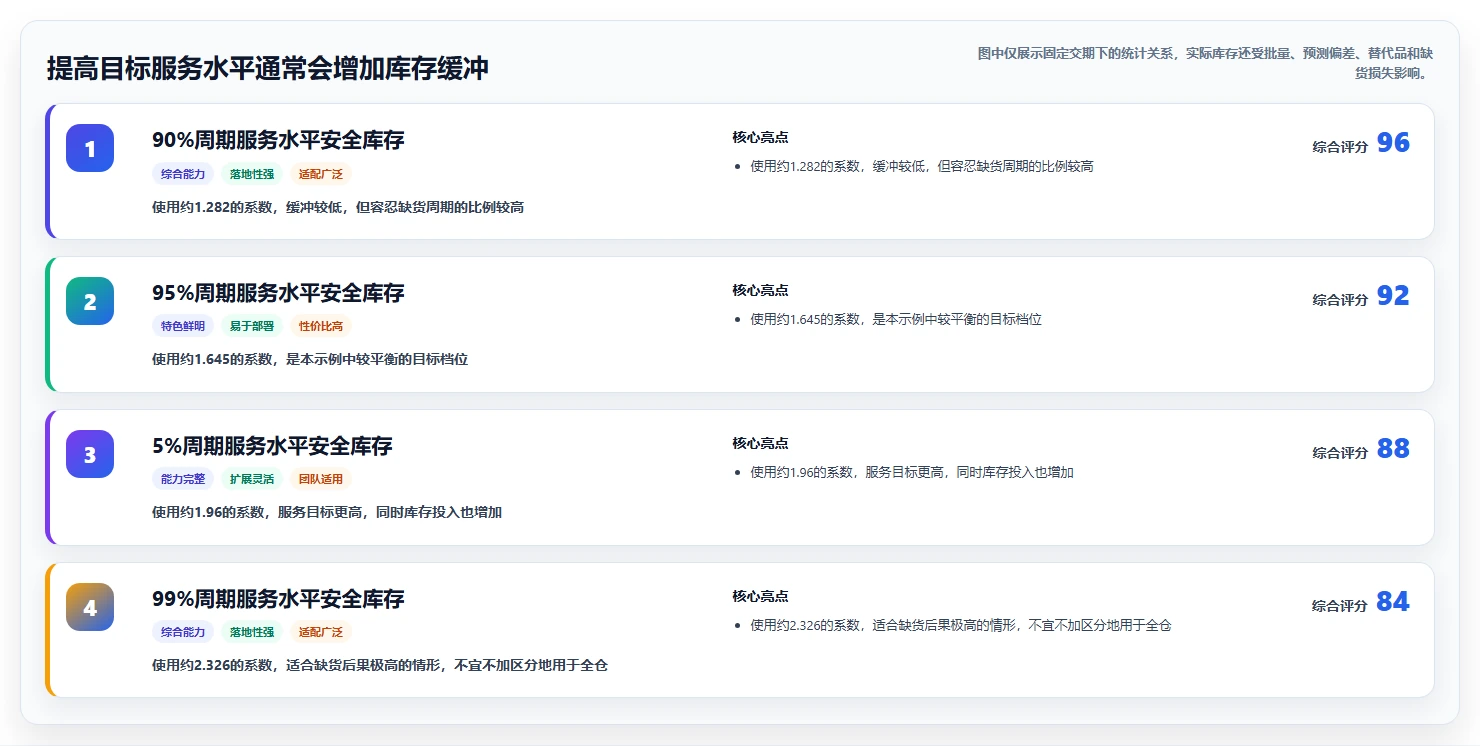Click the 扩展灵活 tag
This screenshot has height=746, width=1480.
(x=252, y=479)
